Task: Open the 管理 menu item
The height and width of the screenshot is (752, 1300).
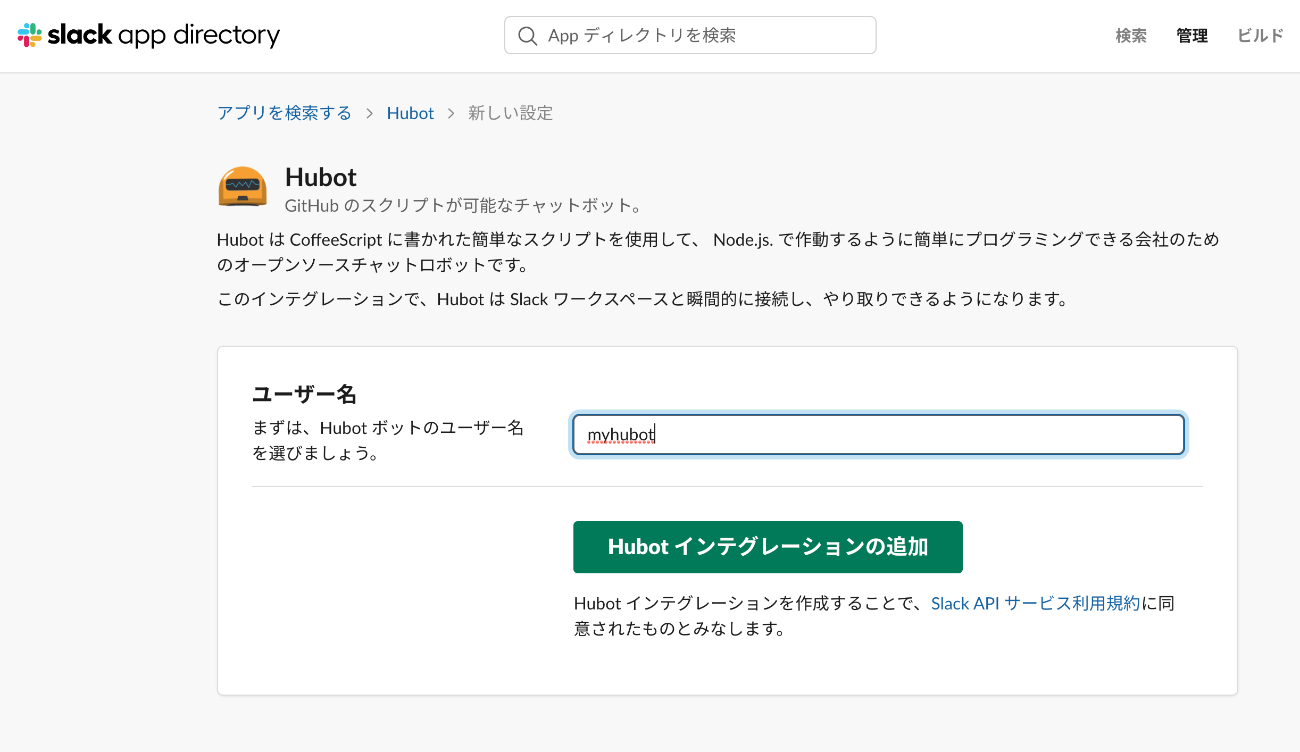Action: pyautogui.click(x=1192, y=36)
